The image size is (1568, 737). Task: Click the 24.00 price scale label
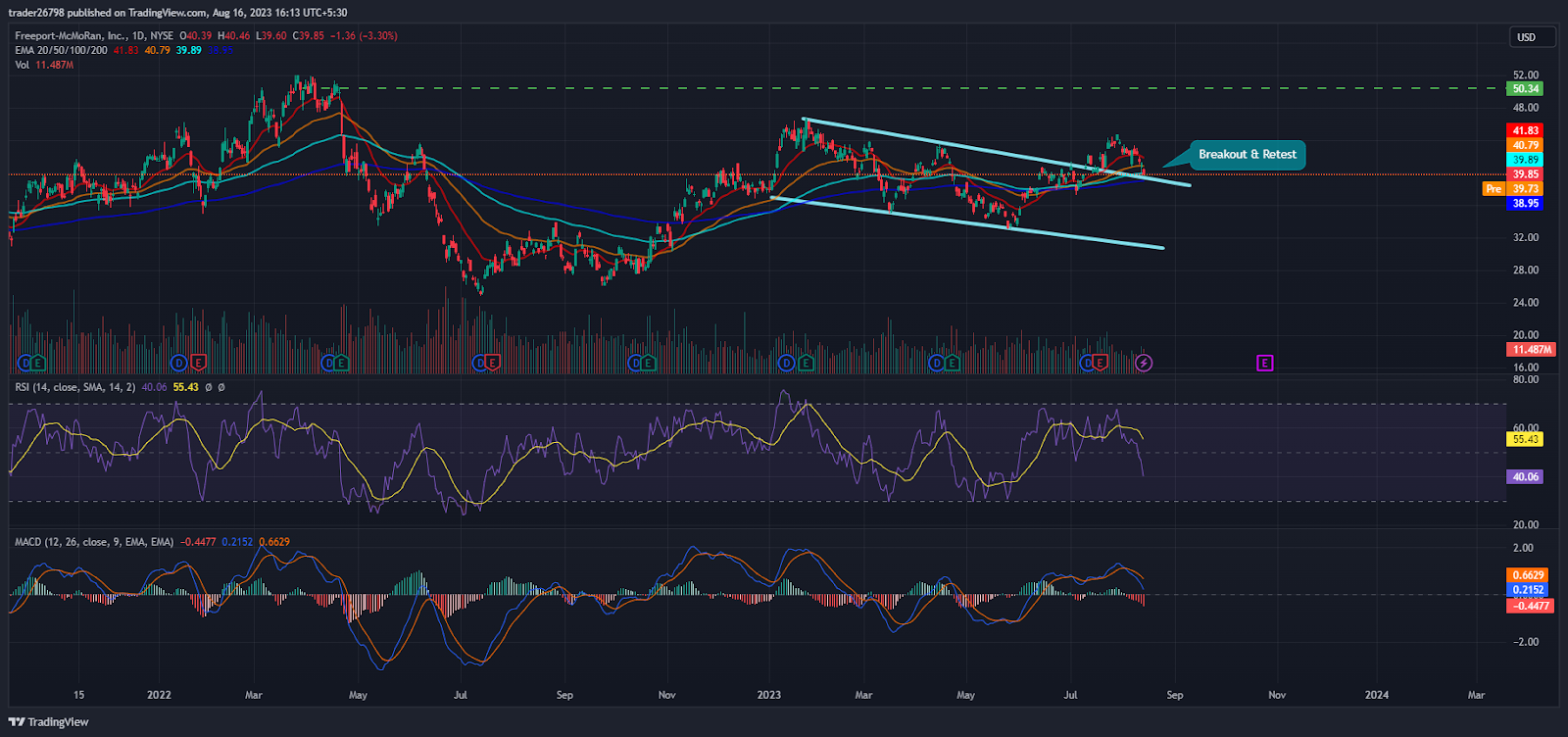(1526, 302)
